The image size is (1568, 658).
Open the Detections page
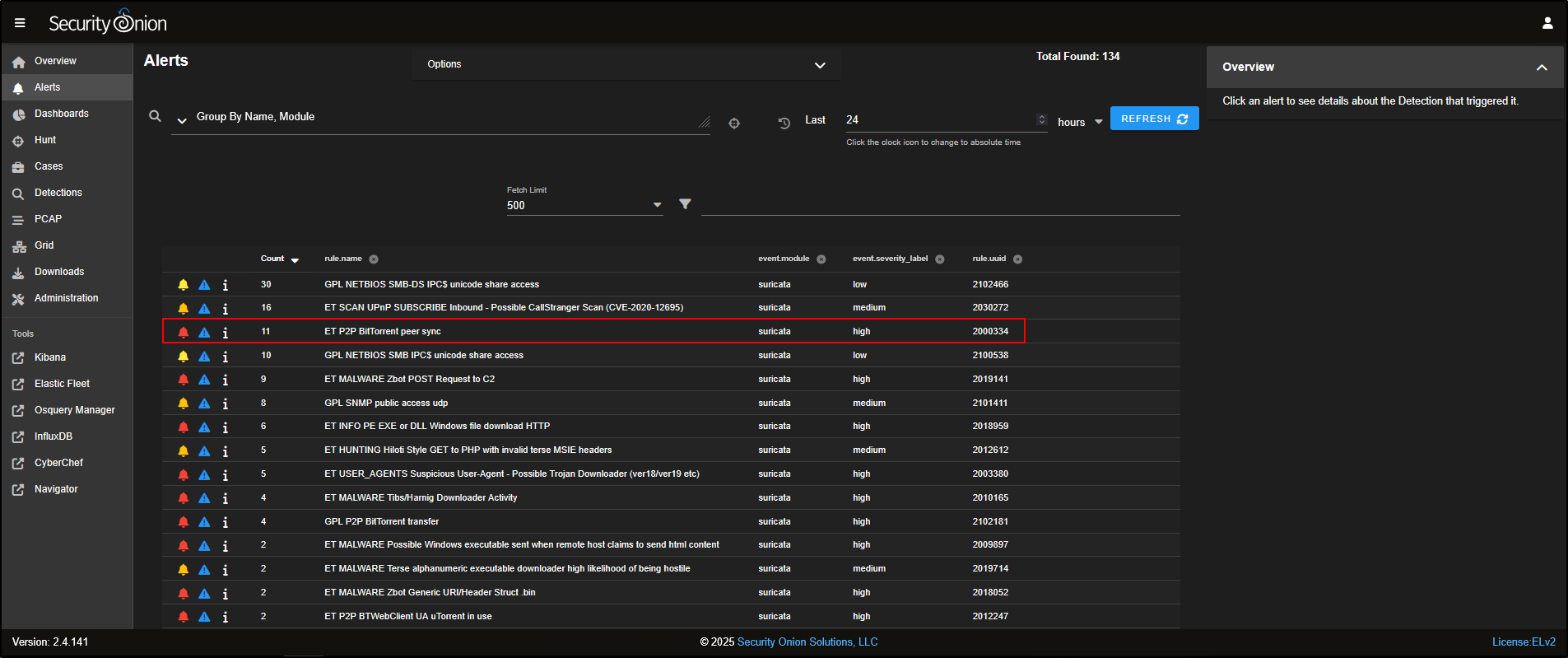tap(58, 193)
